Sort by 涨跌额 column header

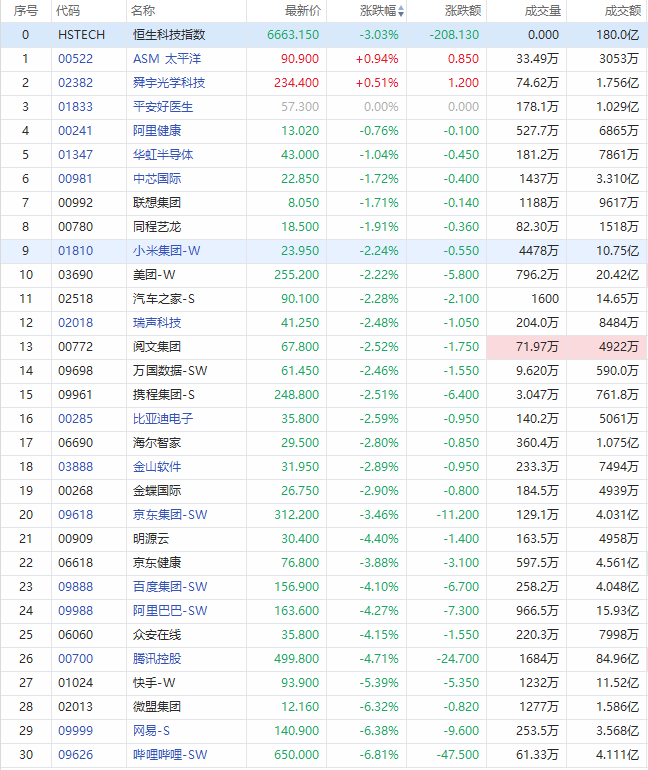tap(463, 11)
